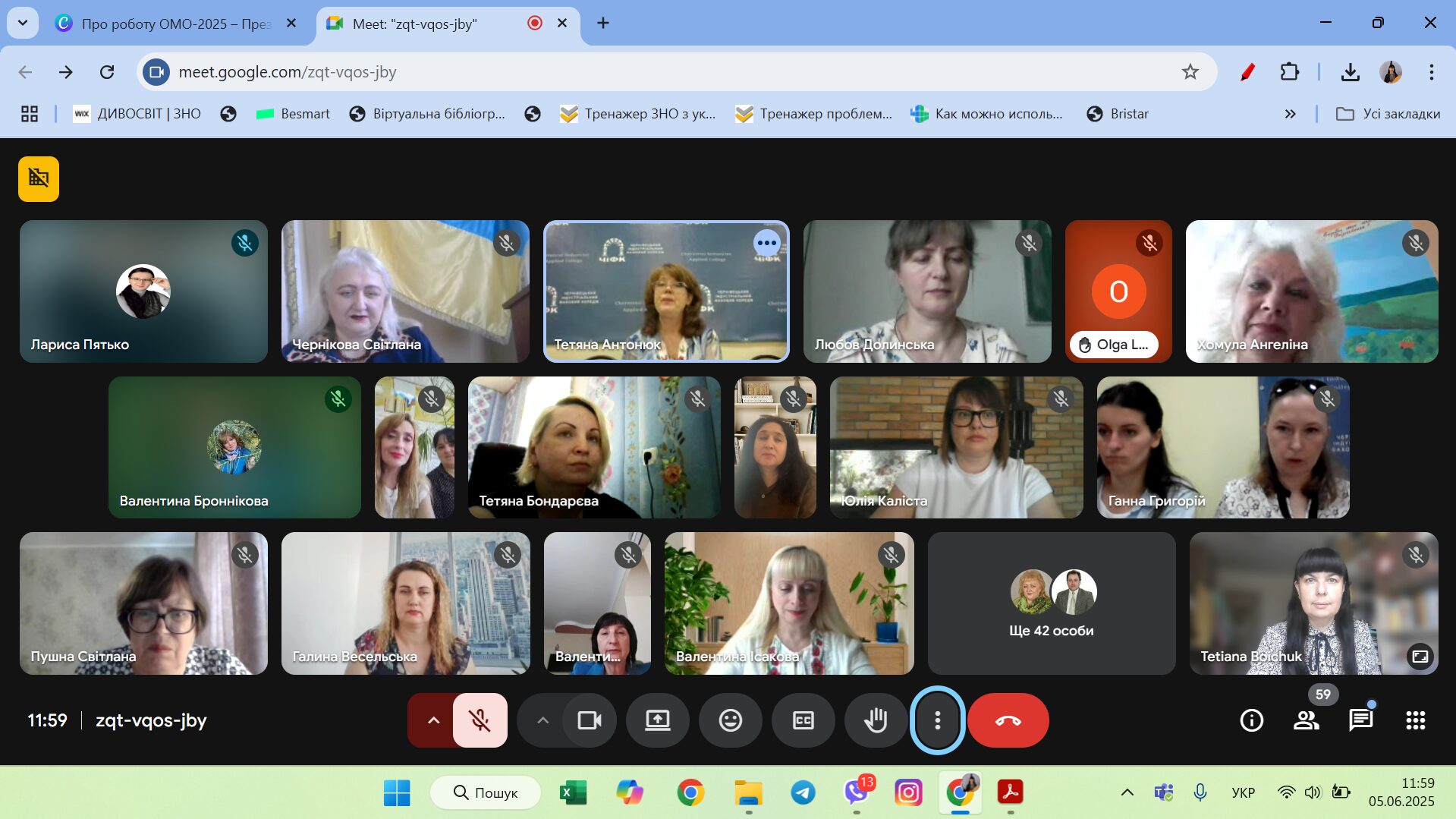The height and width of the screenshot is (819, 1456).
Task: Open meeting details info icon
Action: click(1251, 720)
